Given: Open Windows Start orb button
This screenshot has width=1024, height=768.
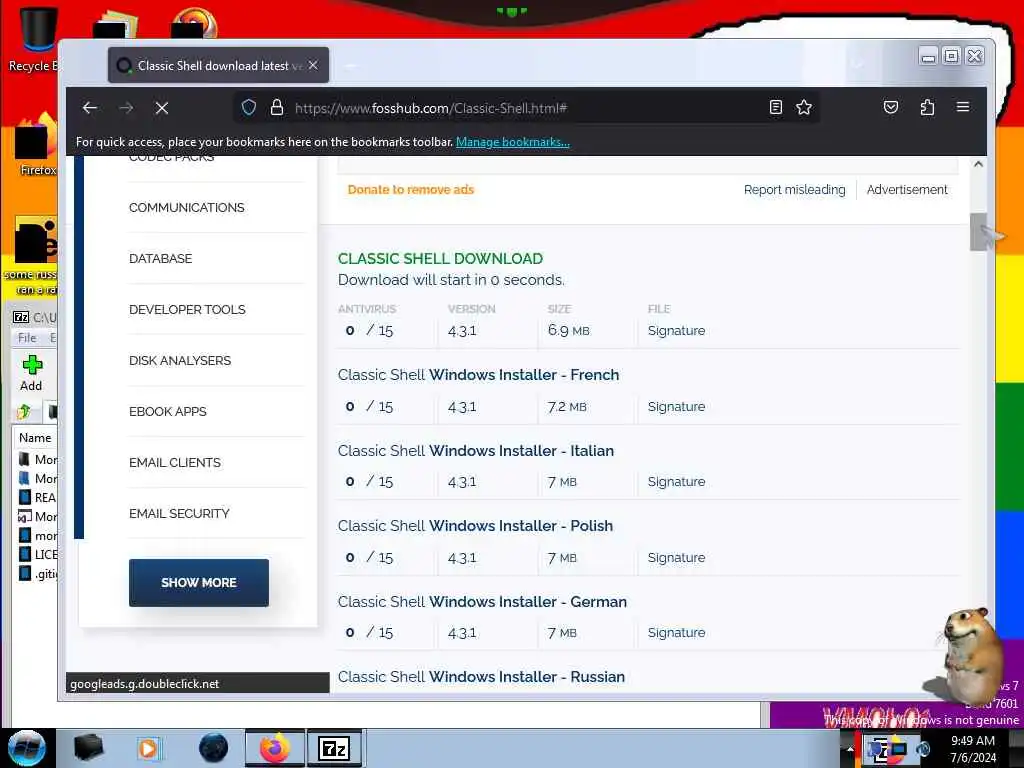Looking at the screenshot, I should coord(27,748).
